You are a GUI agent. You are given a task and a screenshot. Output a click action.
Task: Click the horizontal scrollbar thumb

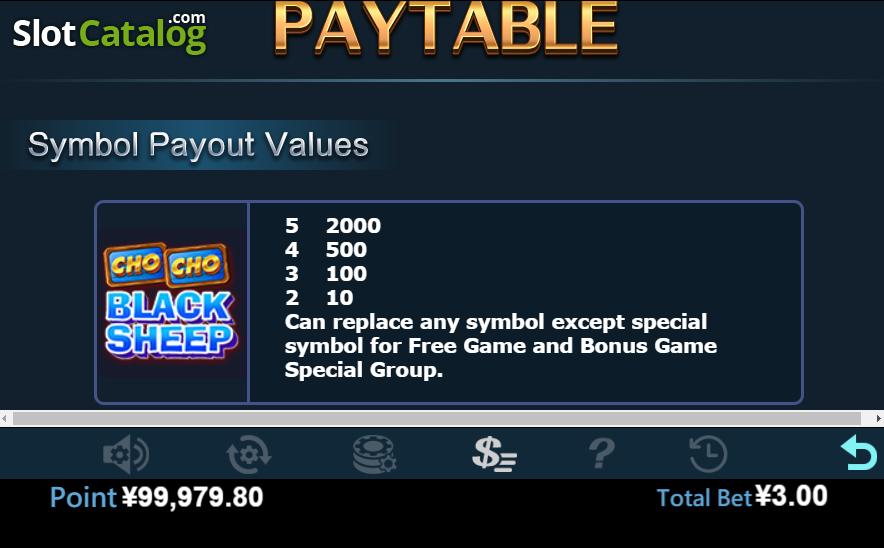click(x=437, y=418)
